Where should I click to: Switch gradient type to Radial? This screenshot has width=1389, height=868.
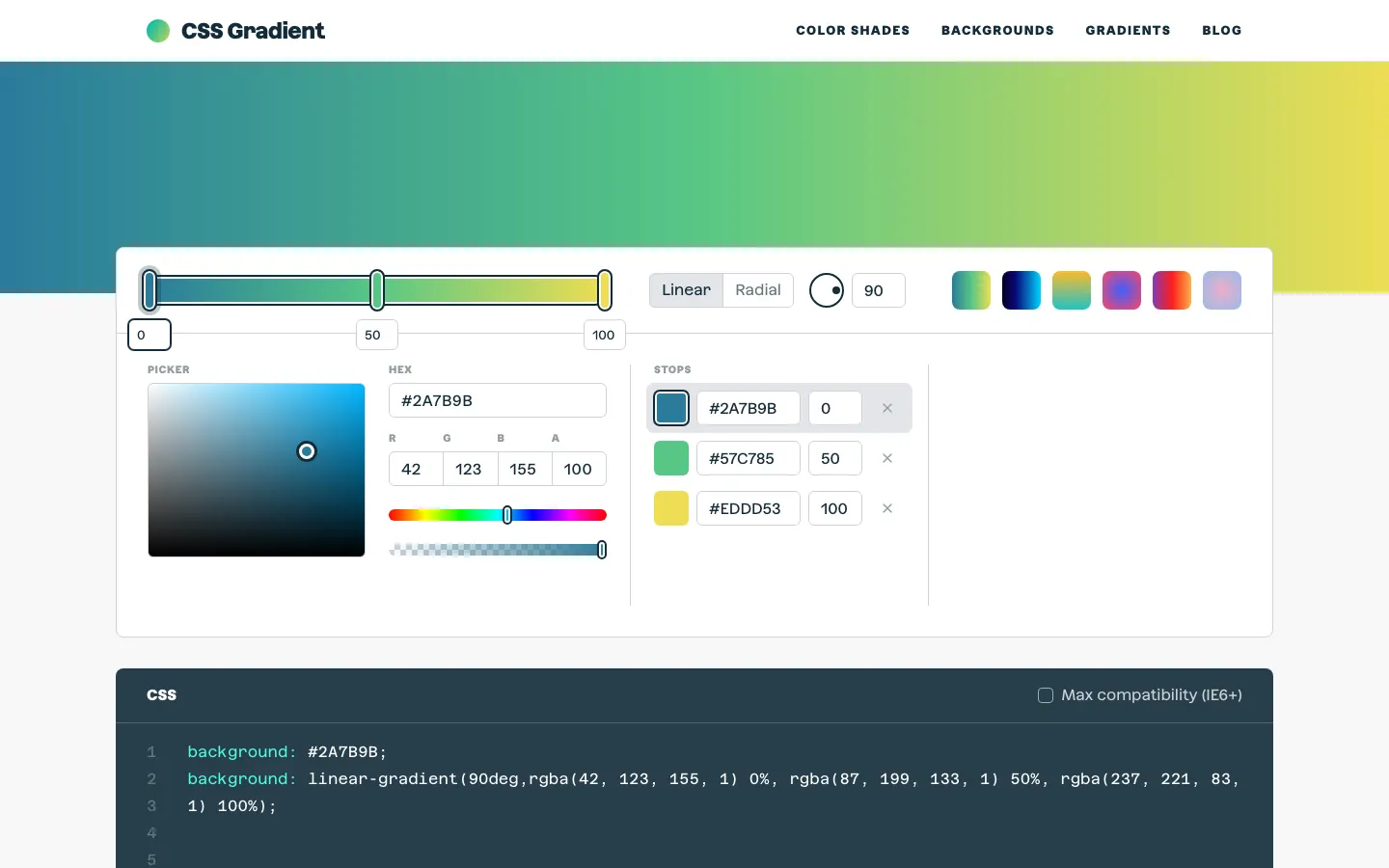tap(758, 290)
